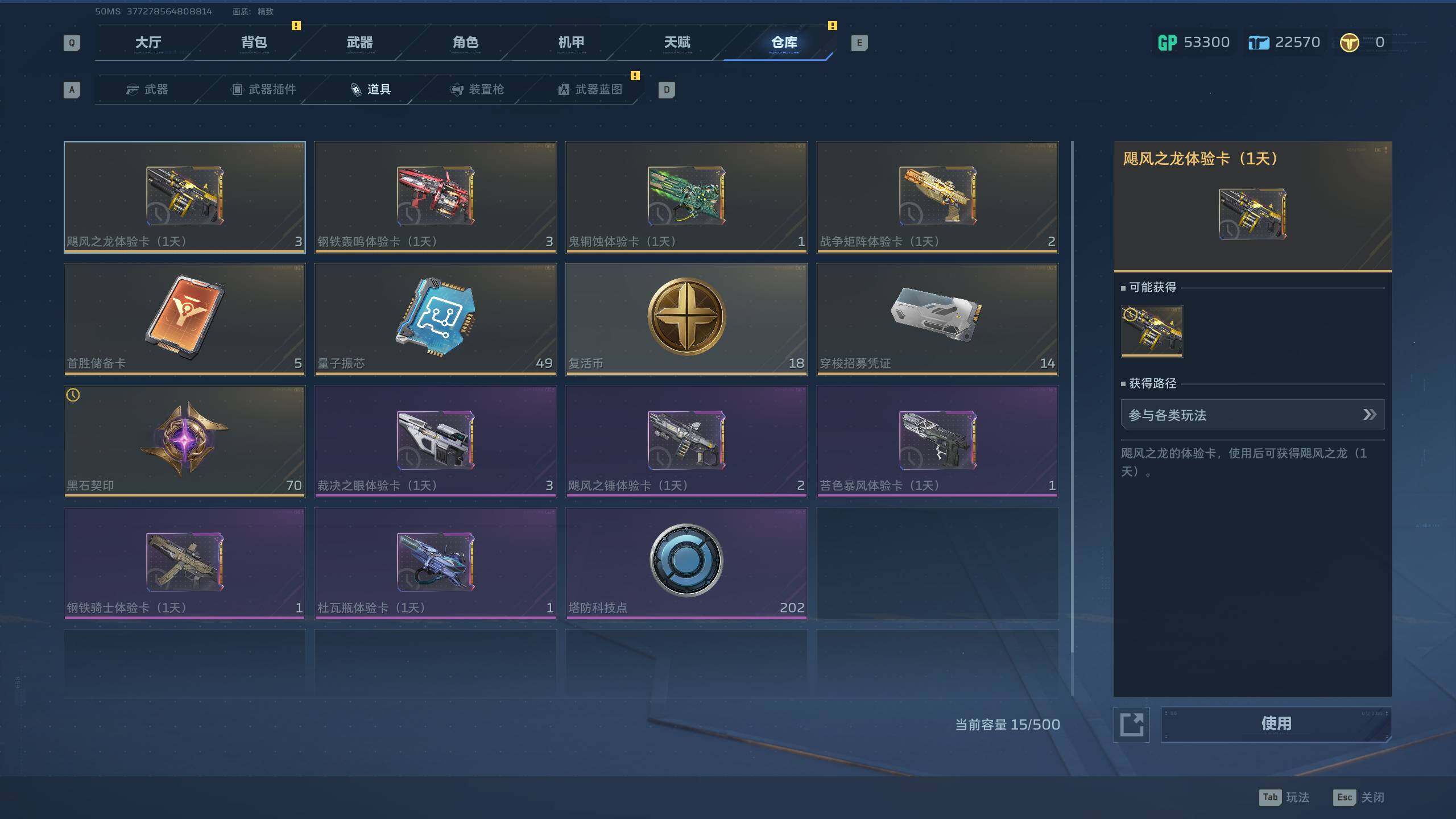Open the 武器蓝图 sub-tab
This screenshot has height=819, width=1456.
590,89
